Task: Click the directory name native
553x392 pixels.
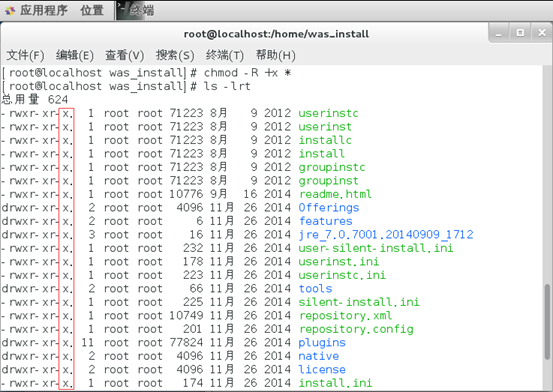Action: click(x=318, y=356)
